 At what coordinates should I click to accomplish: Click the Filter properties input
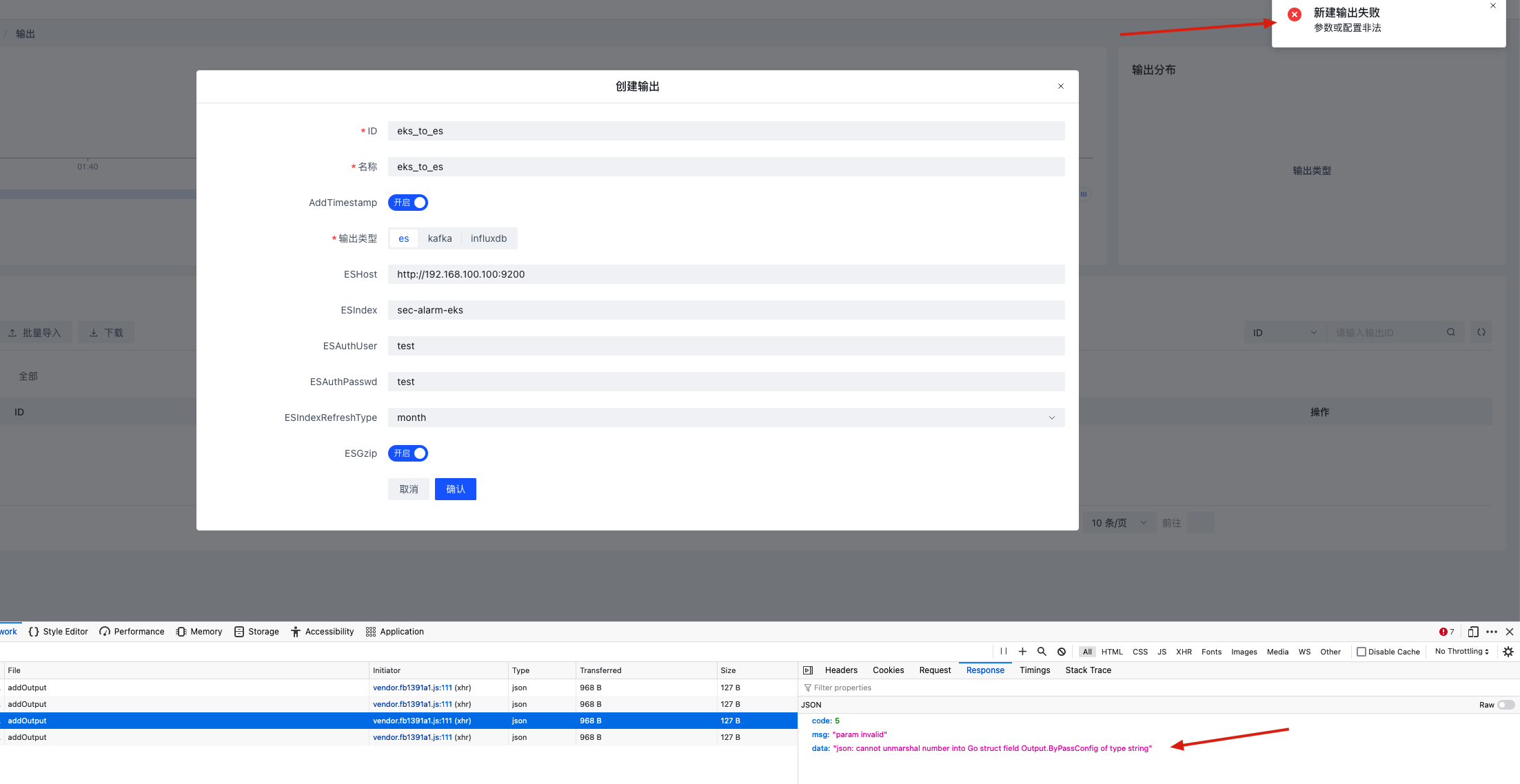(x=1158, y=688)
